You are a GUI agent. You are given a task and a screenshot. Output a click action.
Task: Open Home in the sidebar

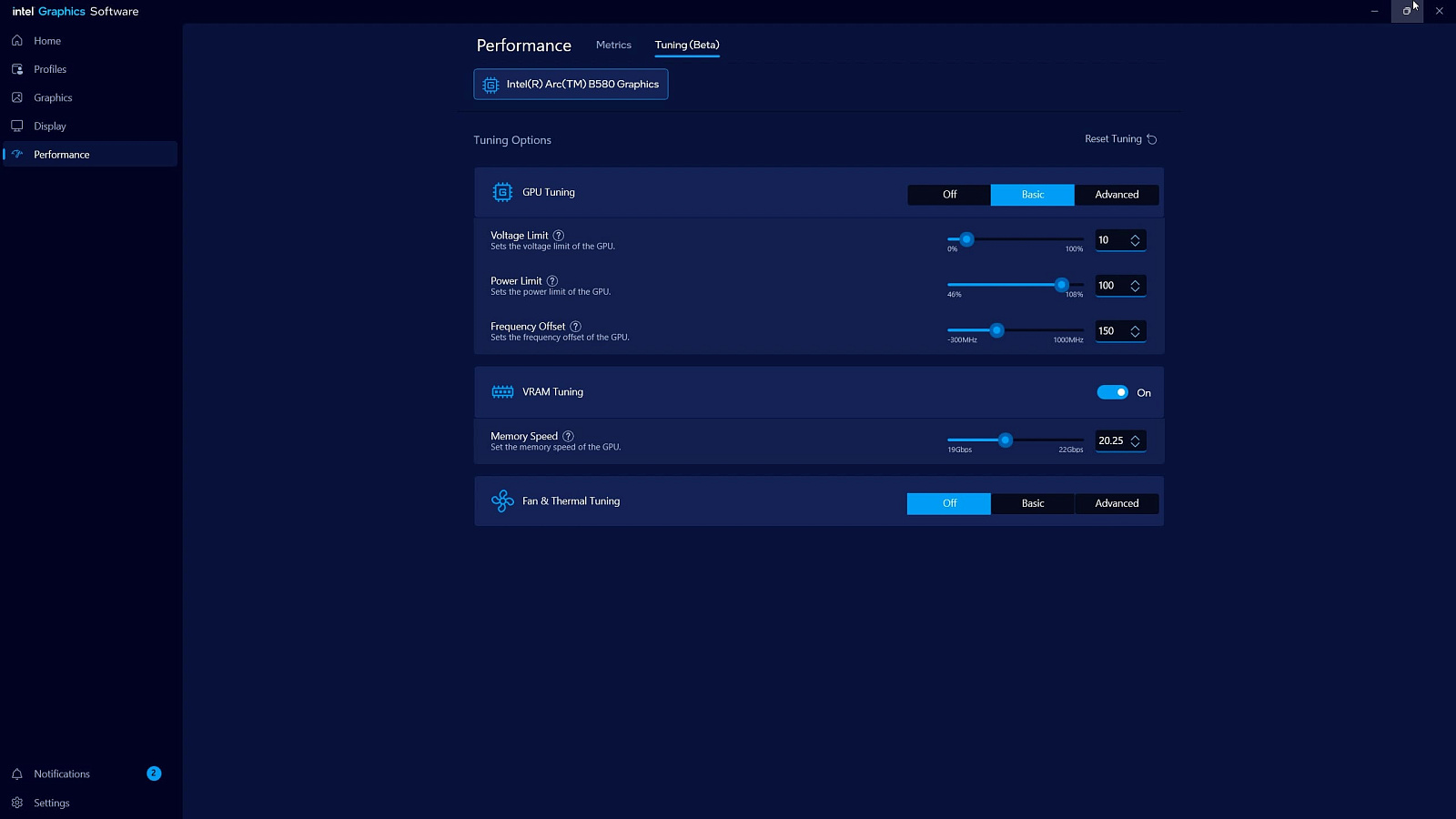(89, 41)
